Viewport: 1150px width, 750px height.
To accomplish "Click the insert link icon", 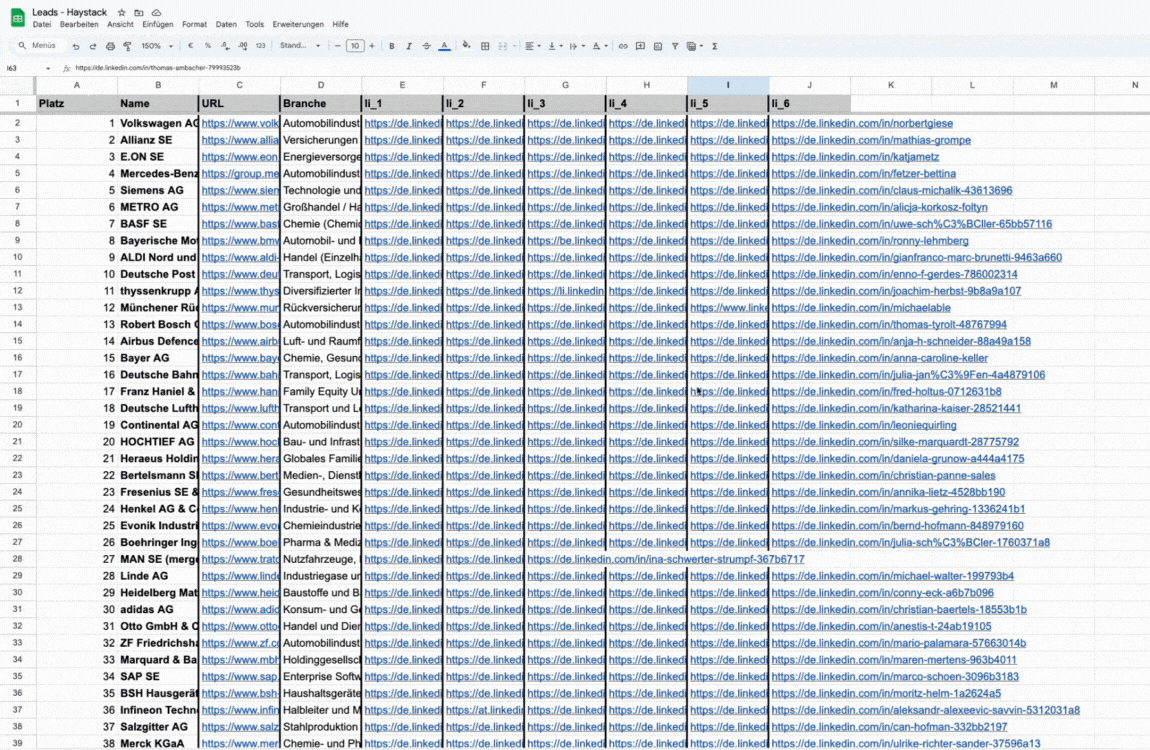I will pyautogui.click(x=623, y=46).
